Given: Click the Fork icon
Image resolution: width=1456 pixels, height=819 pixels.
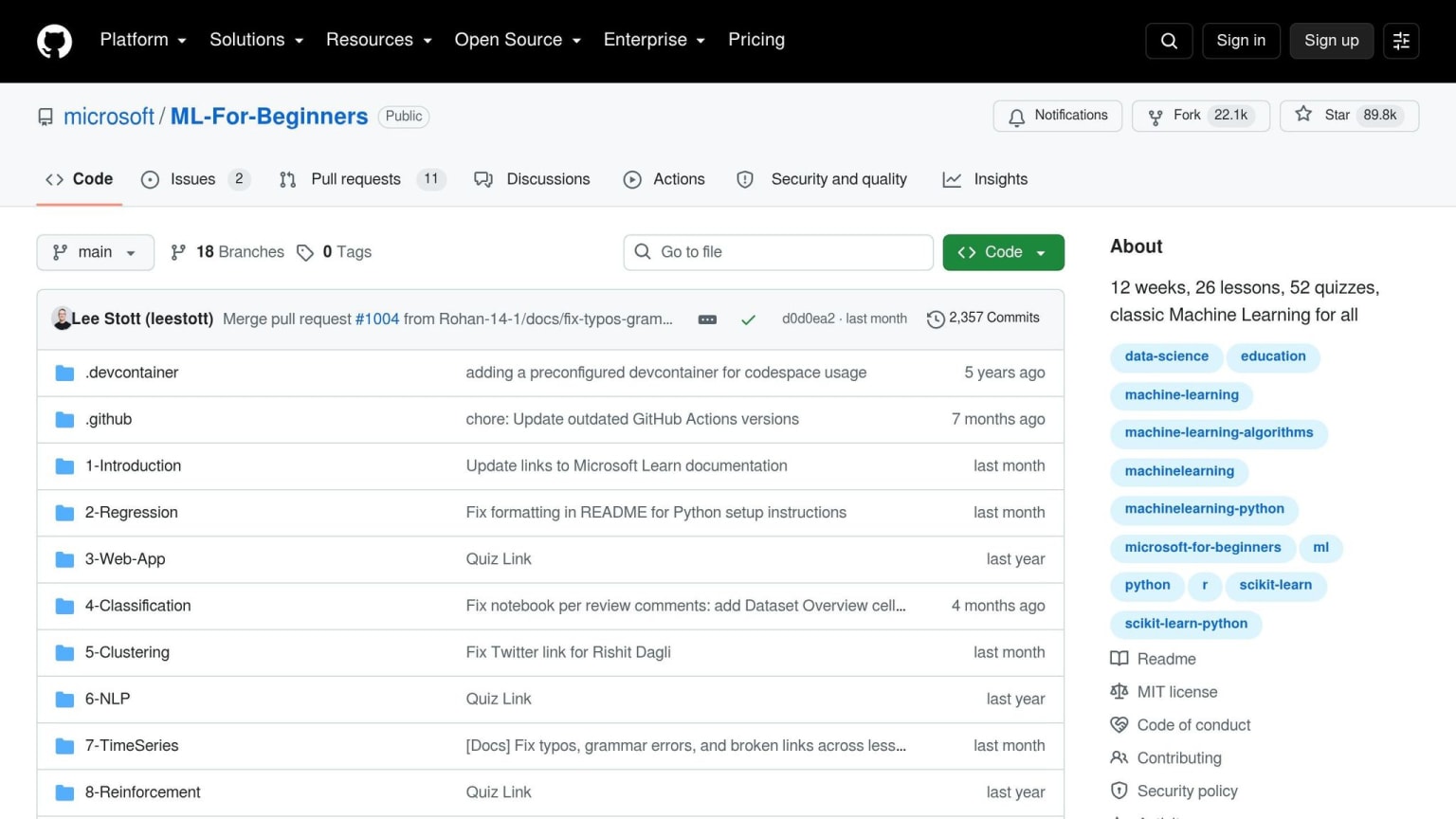Looking at the screenshot, I should coord(1156,117).
